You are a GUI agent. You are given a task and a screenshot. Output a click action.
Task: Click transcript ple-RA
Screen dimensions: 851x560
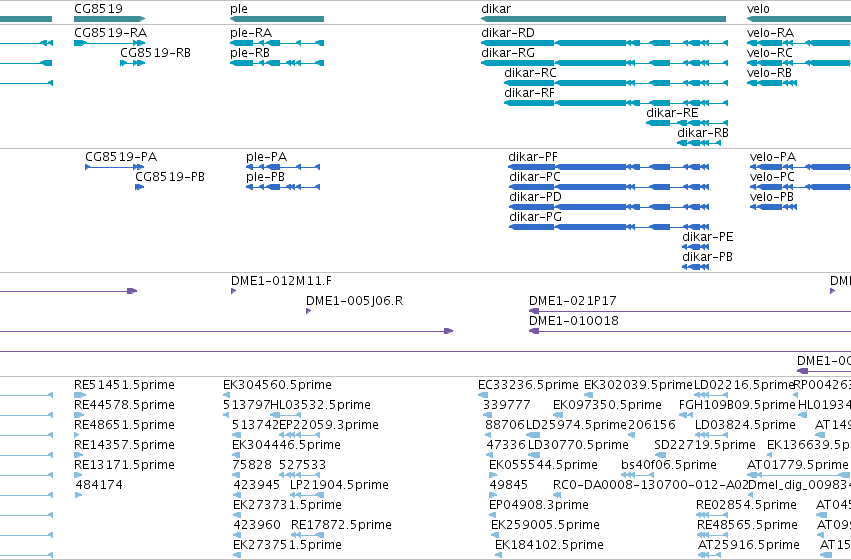coord(277,43)
